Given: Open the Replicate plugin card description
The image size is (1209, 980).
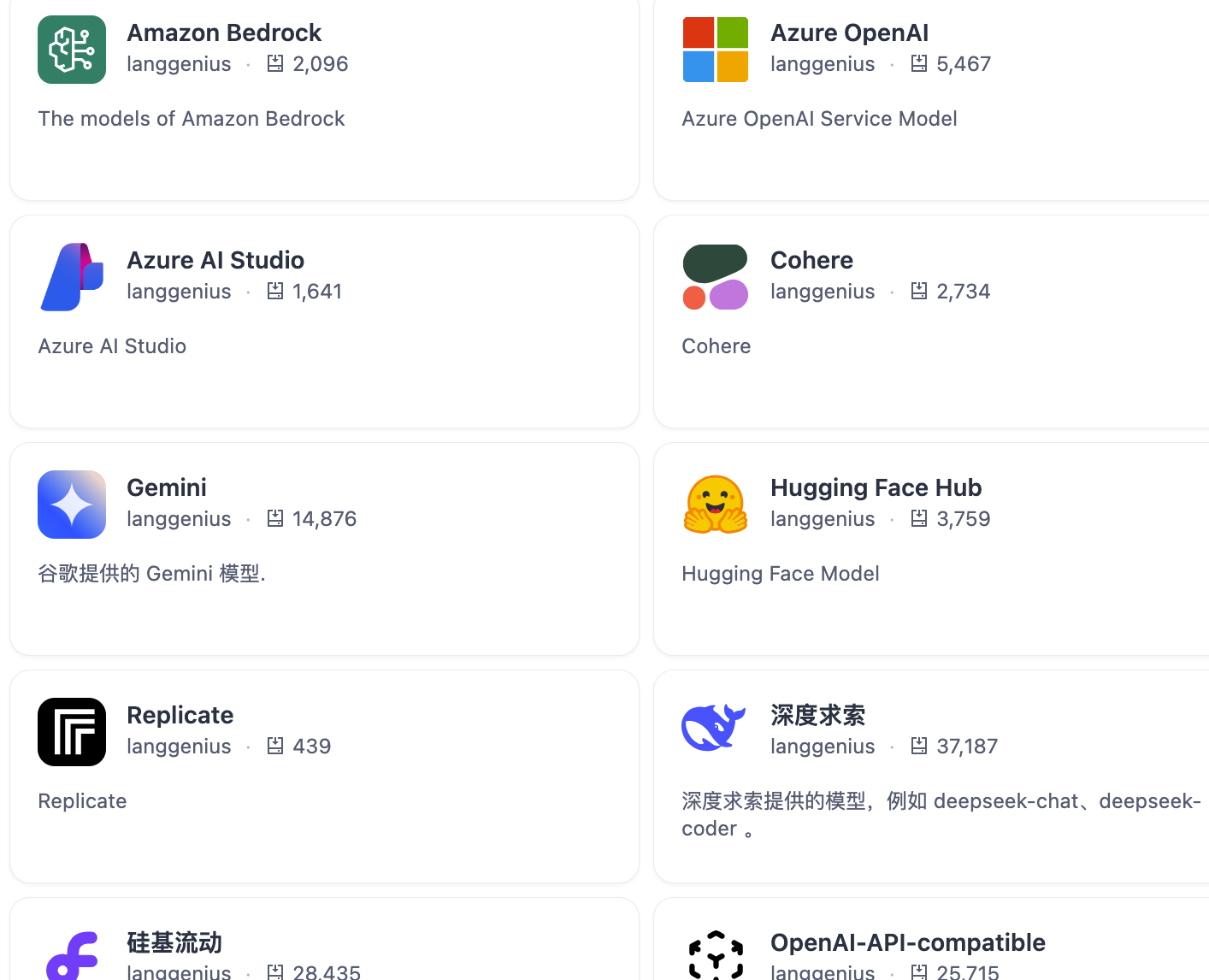Looking at the screenshot, I should tap(82, 801).
